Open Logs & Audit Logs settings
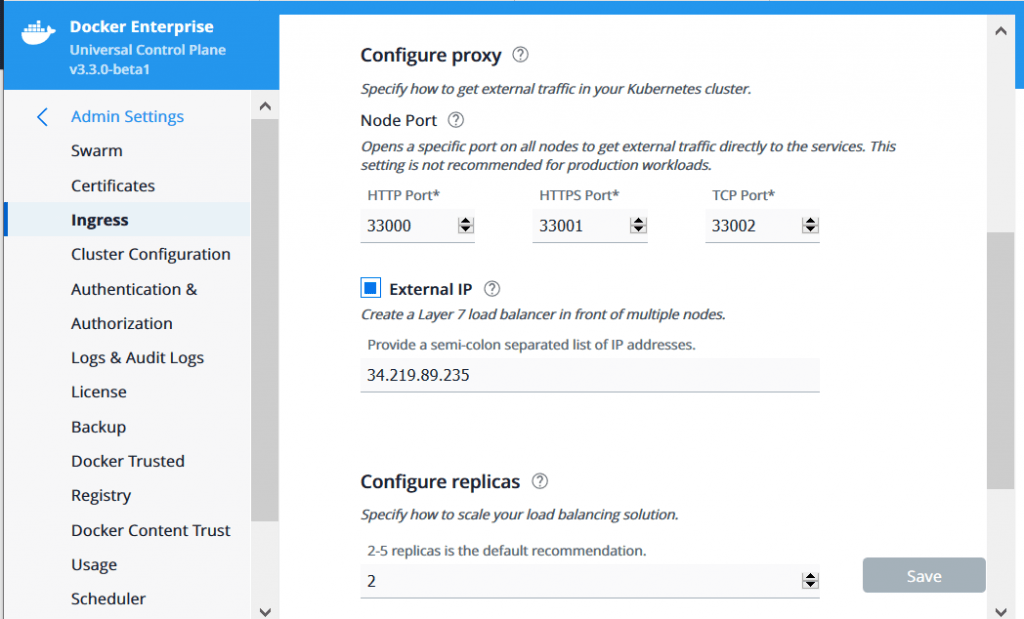The image size is (1024, 619). coord(138,358)
